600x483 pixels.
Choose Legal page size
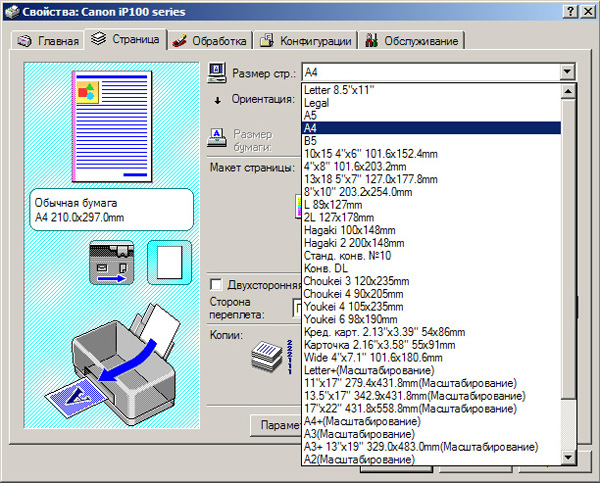pos(431,103)
